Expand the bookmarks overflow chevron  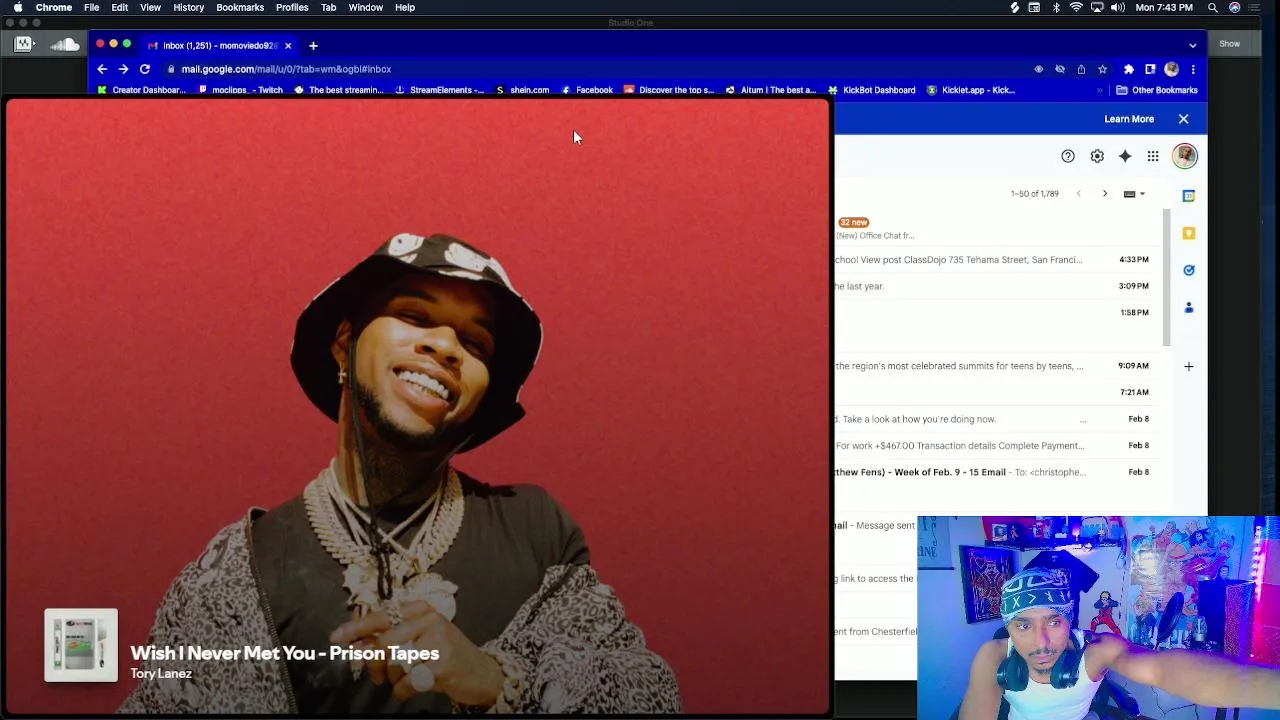pyautogui.click(x=1100, y=90)
